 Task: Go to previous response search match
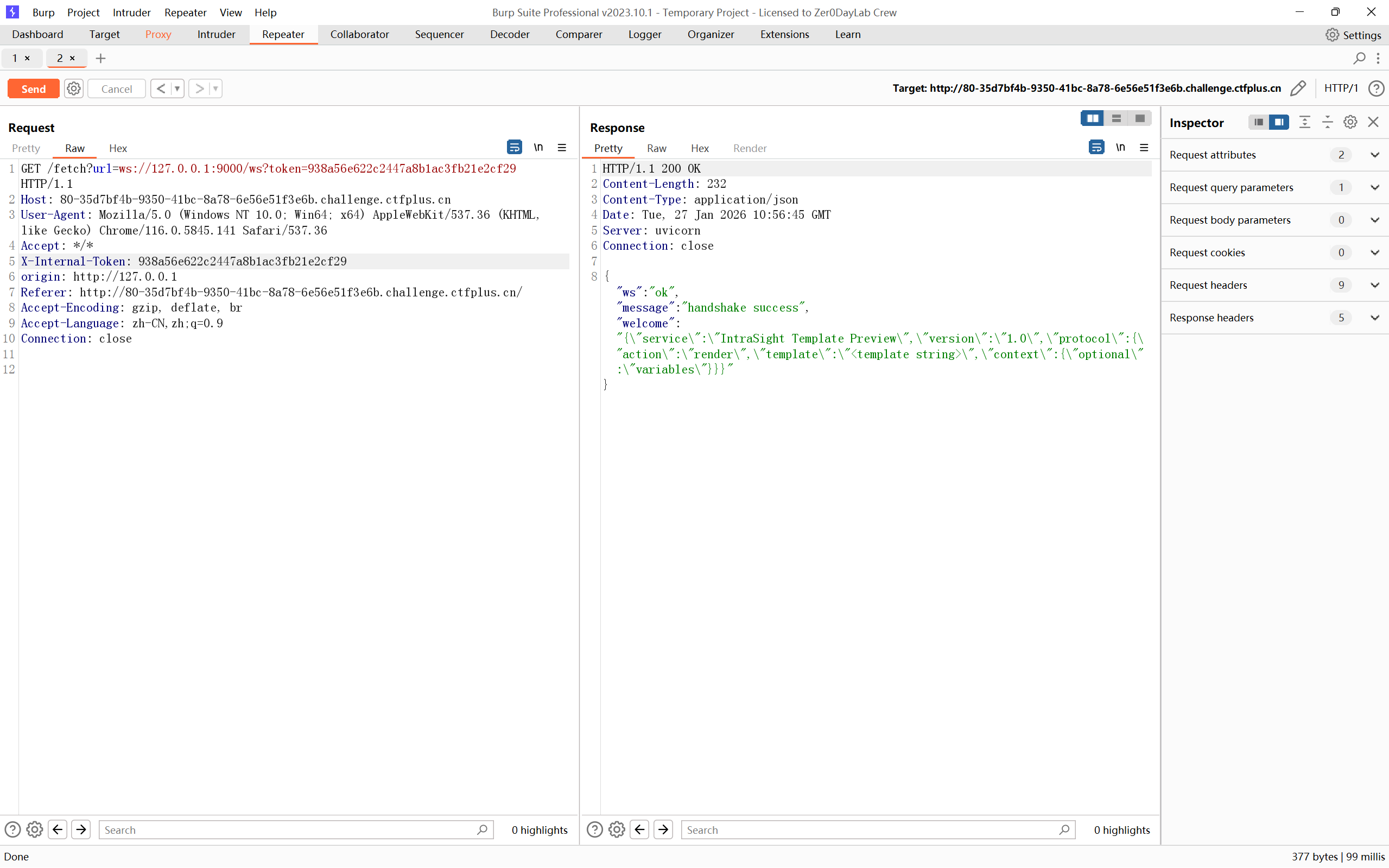click(x=639, y=829)
